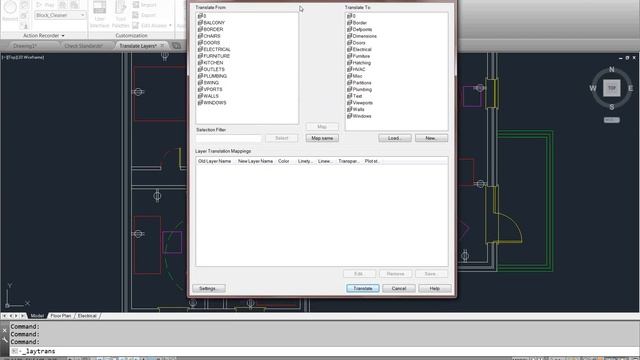Close the command line window

[x=4, y=330]
